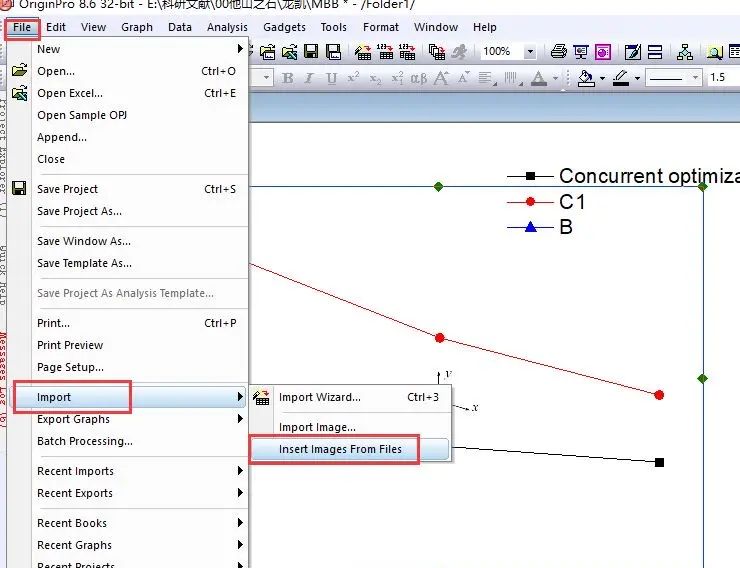740x568 pixels.
Task: Expand the Recent Exports submenu
Action: [x=140, y=493]
